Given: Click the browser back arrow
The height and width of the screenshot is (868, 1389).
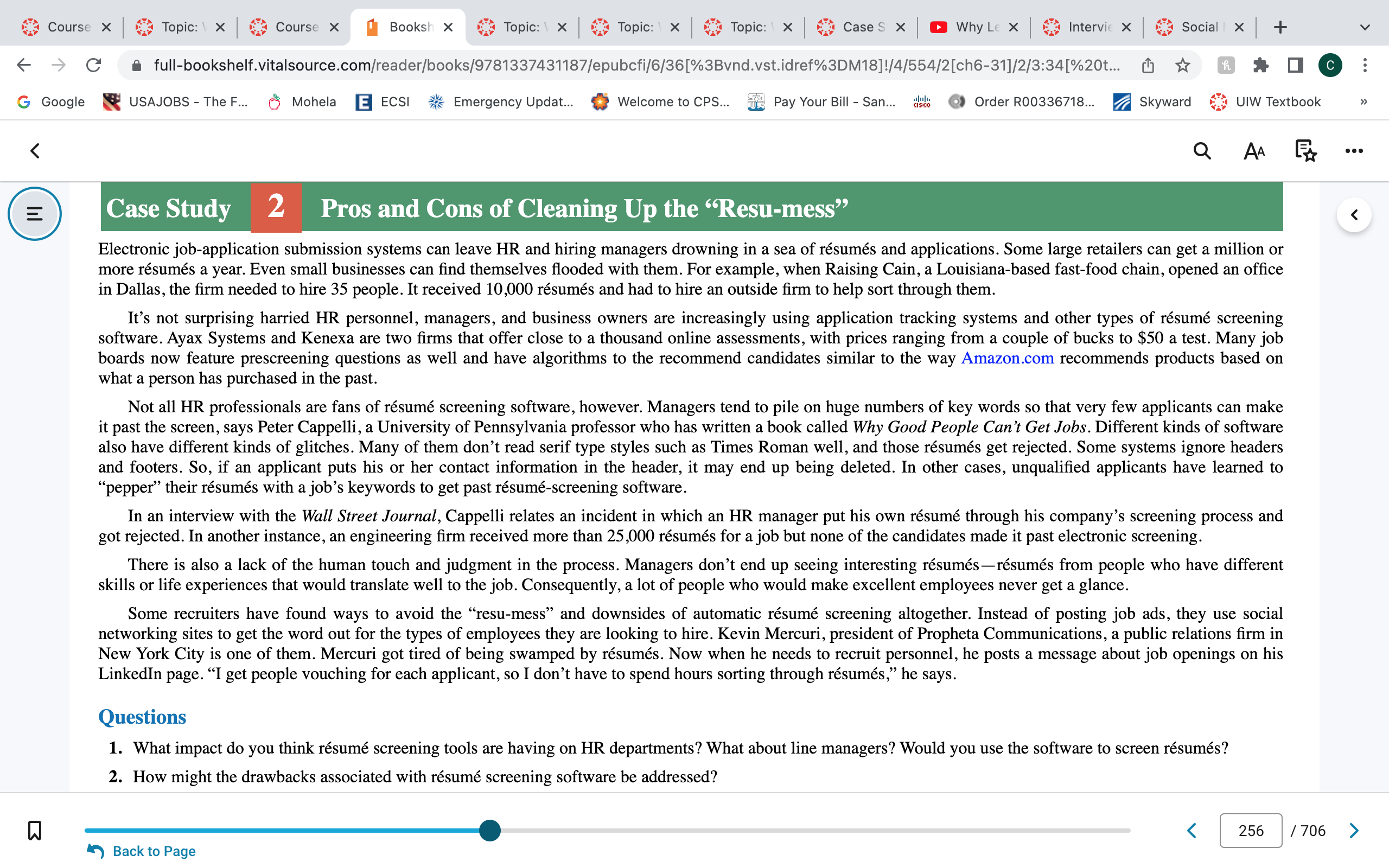Looking at the screenshot, I should pyautogui.click(x=23, y=65).
